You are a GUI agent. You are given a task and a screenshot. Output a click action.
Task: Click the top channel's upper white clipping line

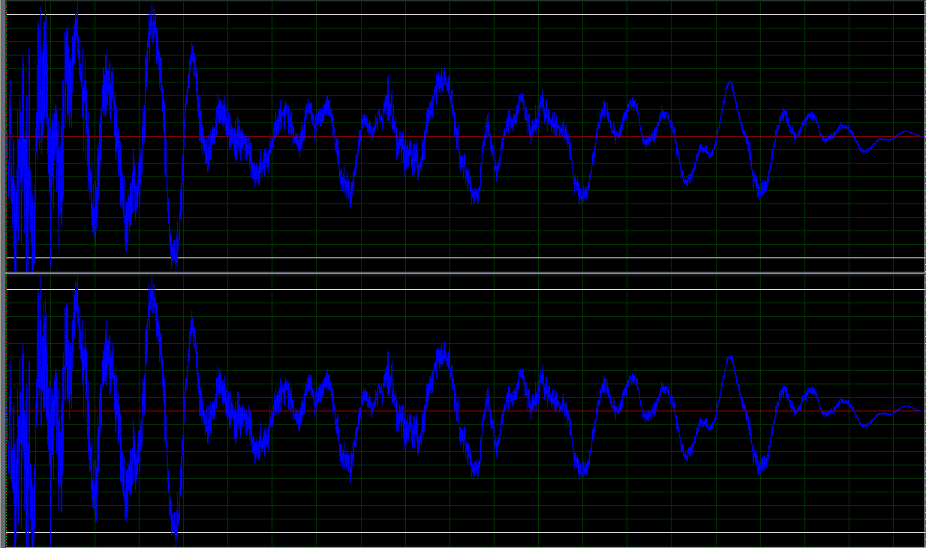tap(465, 15)
